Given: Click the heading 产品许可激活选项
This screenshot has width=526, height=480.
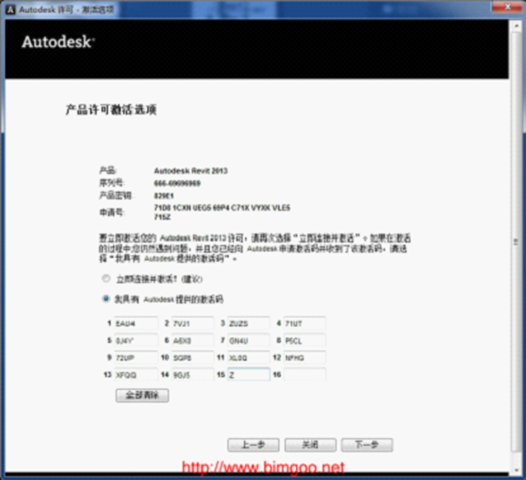Looking at the screenshot, I should 111,110.
